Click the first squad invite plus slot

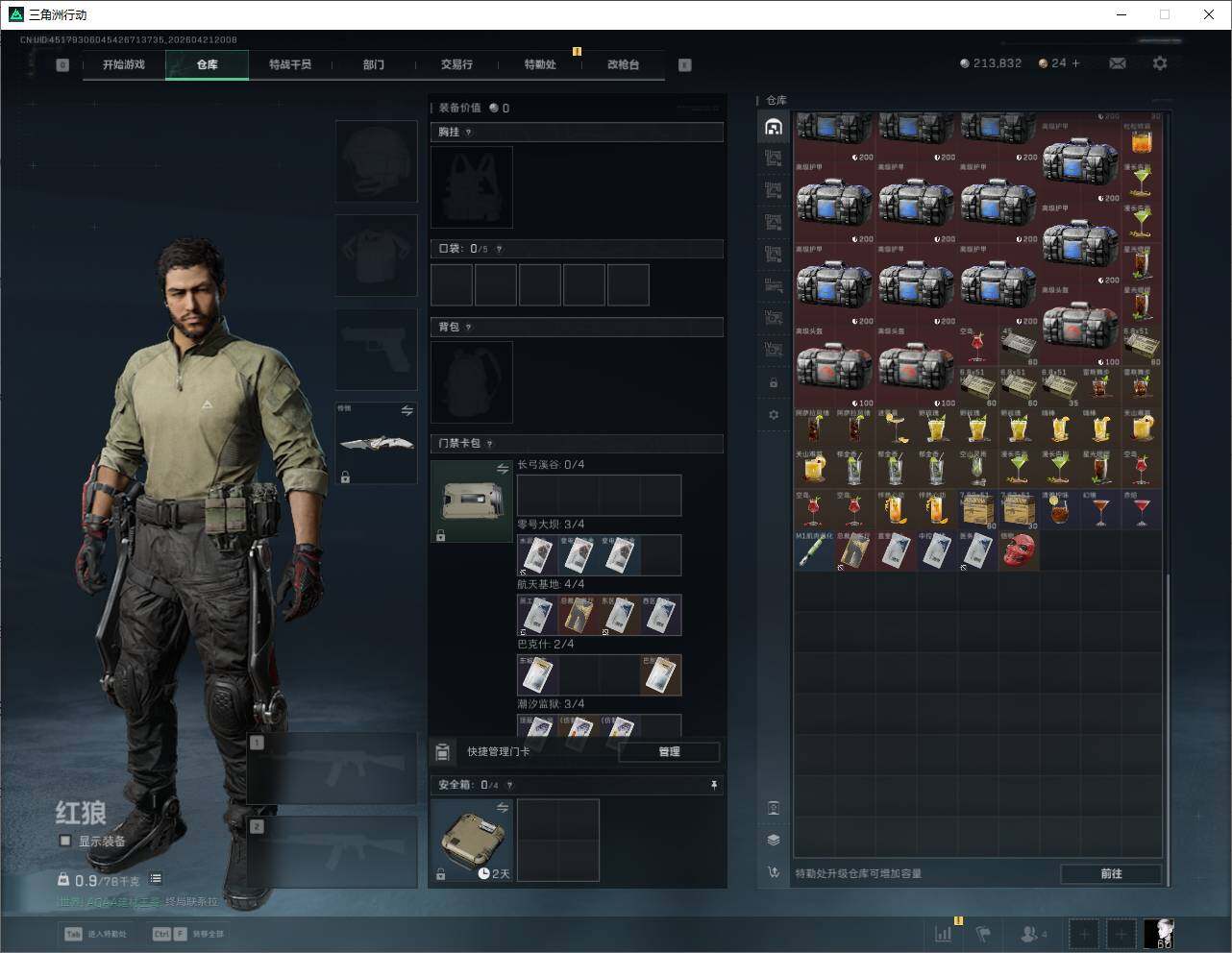pos(1084,933)
